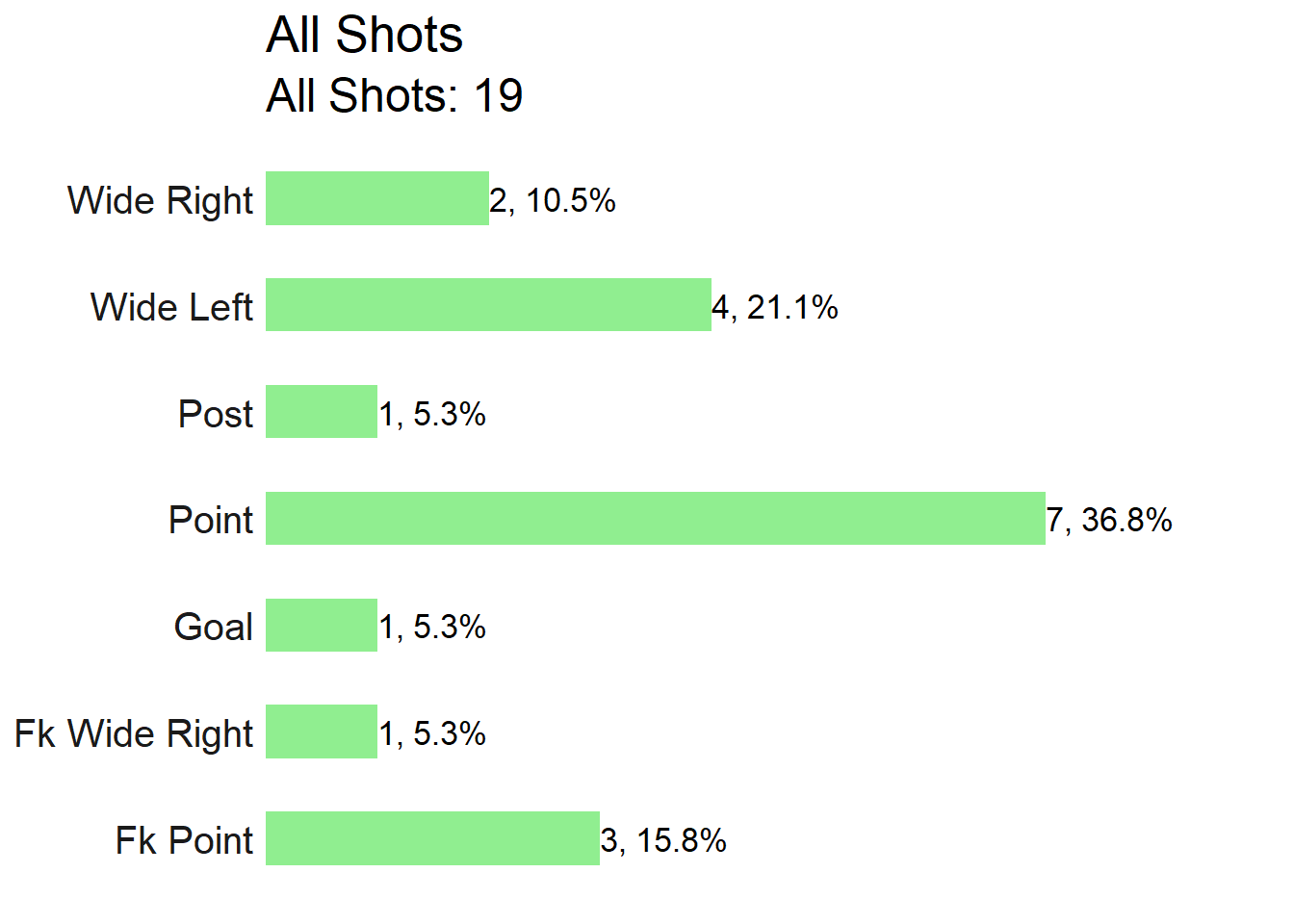Click the 'All Shots' chart title

(x=364, y=36)
